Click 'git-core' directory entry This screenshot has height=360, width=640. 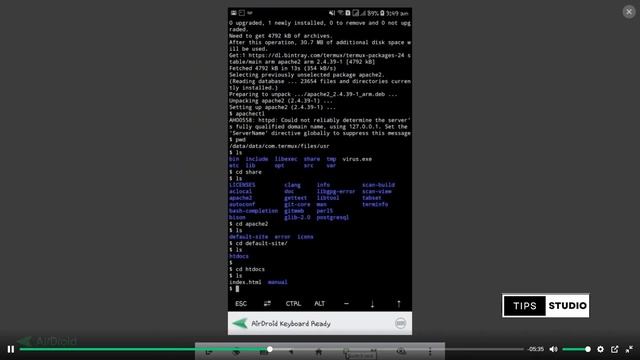297,204
